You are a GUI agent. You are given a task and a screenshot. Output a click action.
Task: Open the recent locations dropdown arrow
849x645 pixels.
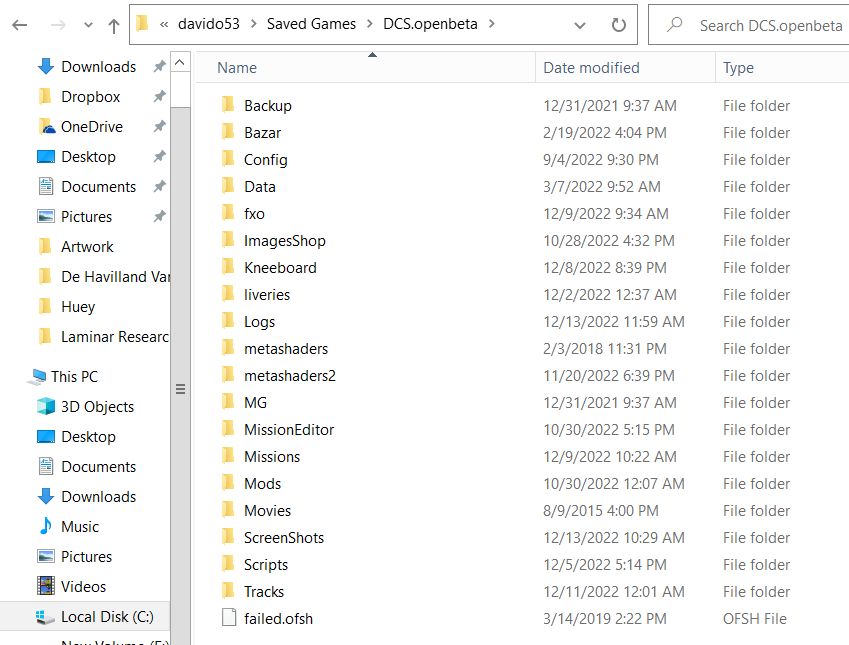point(88,25)
